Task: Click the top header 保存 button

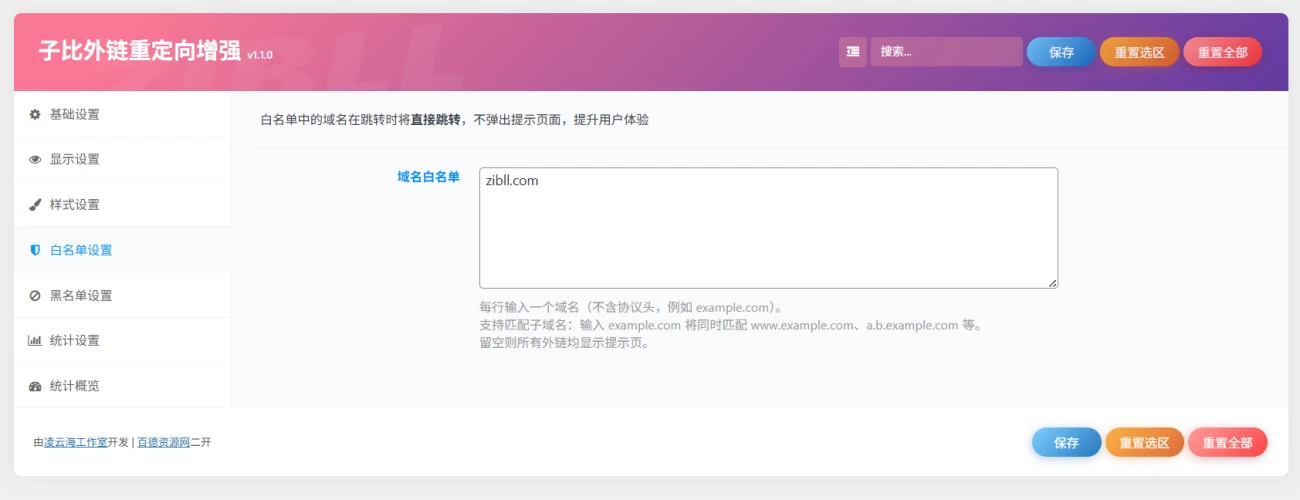Action: [x=1061, y=52]
